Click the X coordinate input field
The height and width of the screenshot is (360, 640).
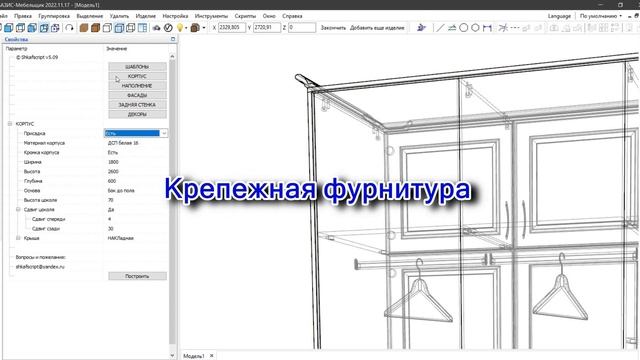tap(232, 27)
